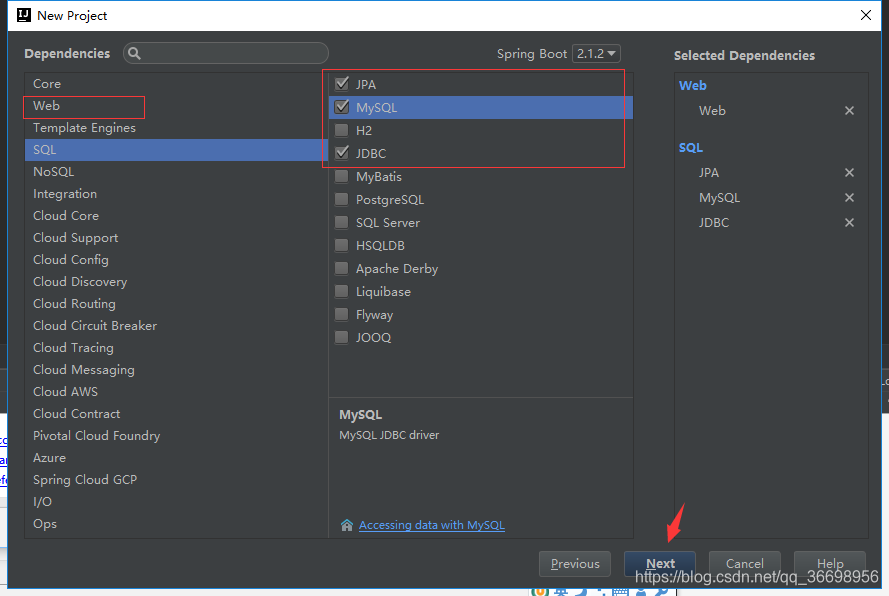Proceed with the Next button
The width and height of the screenshot is (889, 596).
[x=660, y=564]
